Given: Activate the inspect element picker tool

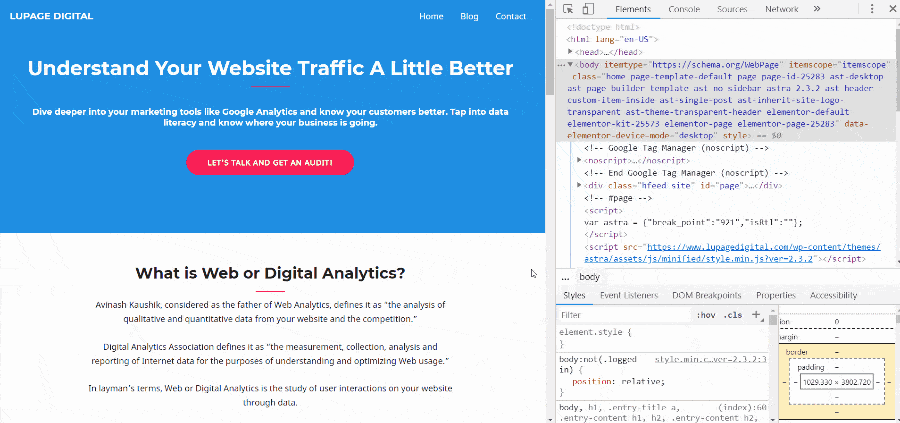Looking at the screenshot, I should 568,9.
